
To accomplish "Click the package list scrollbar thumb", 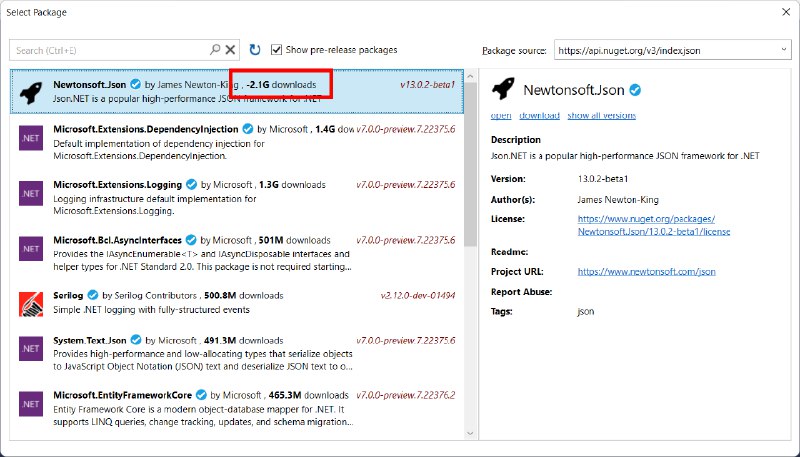I will (470, 164).
